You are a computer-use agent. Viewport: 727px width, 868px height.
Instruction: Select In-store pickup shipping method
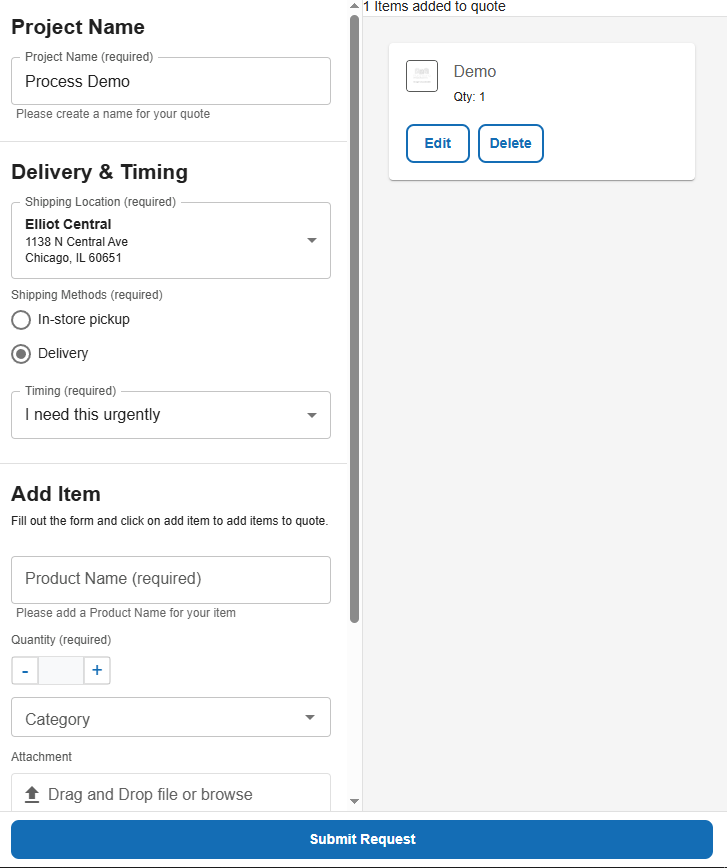click(21, 320)
